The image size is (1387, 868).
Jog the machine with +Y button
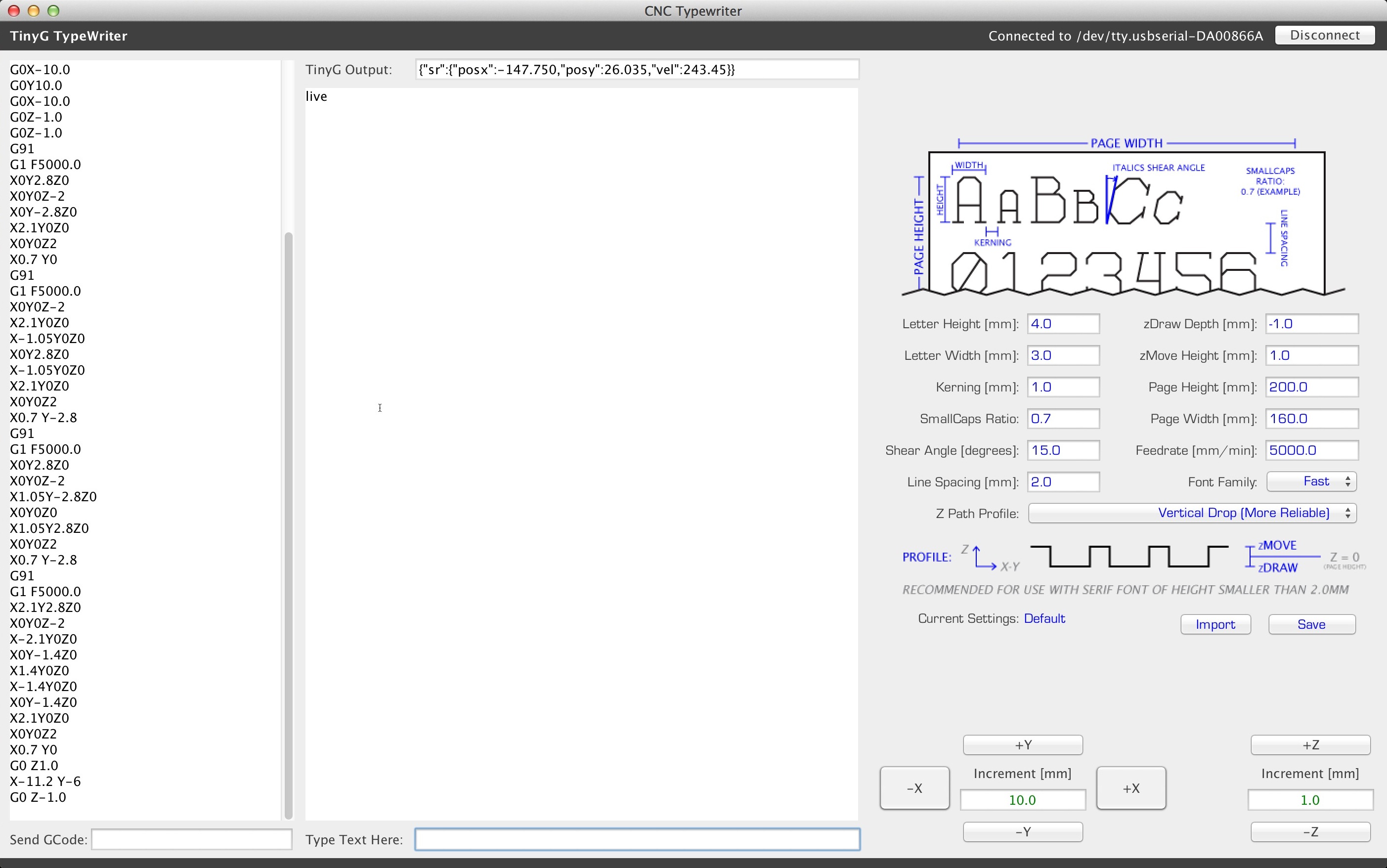pyautogui.click(x=1022, y=744)
